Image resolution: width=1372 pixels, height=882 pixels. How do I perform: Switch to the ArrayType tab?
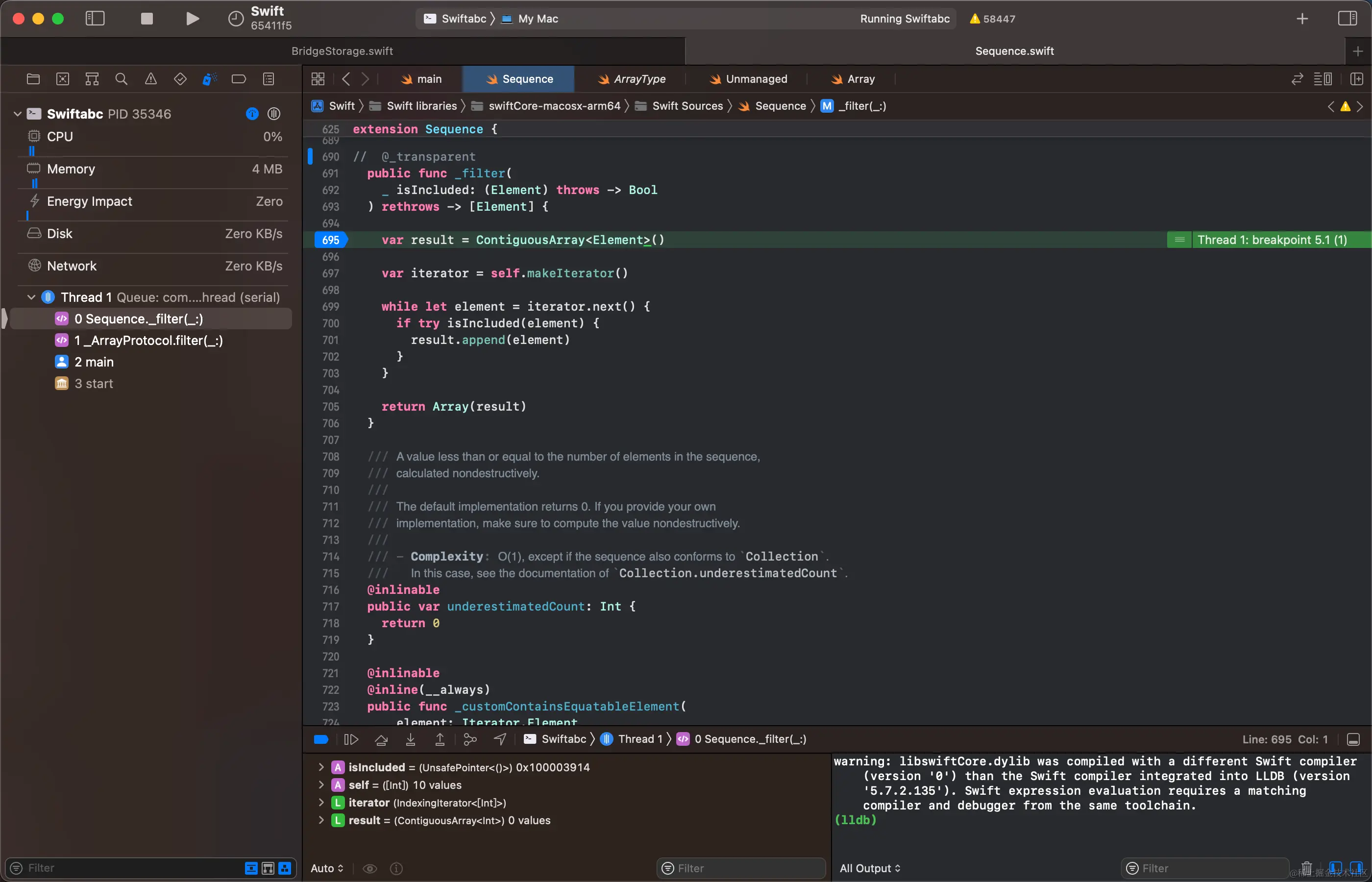(632, 79)
